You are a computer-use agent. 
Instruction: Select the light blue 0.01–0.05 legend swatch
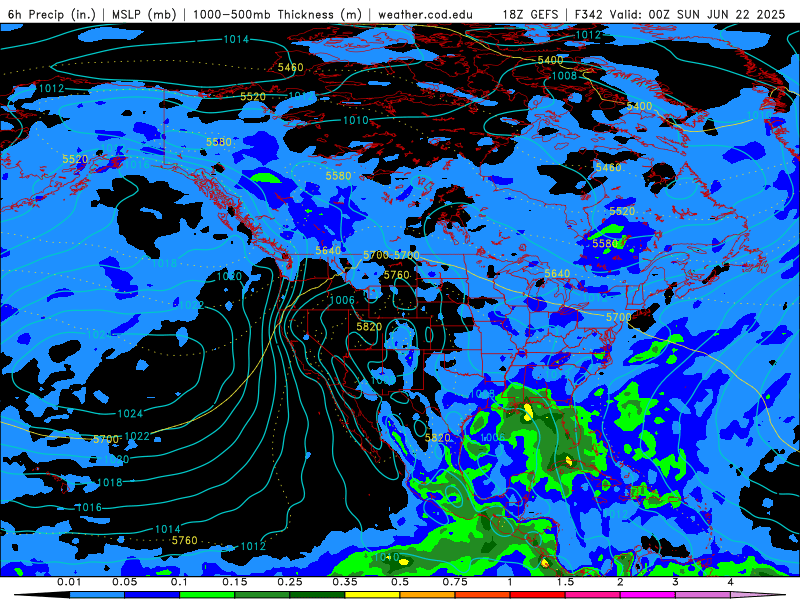tap(97, 595)
